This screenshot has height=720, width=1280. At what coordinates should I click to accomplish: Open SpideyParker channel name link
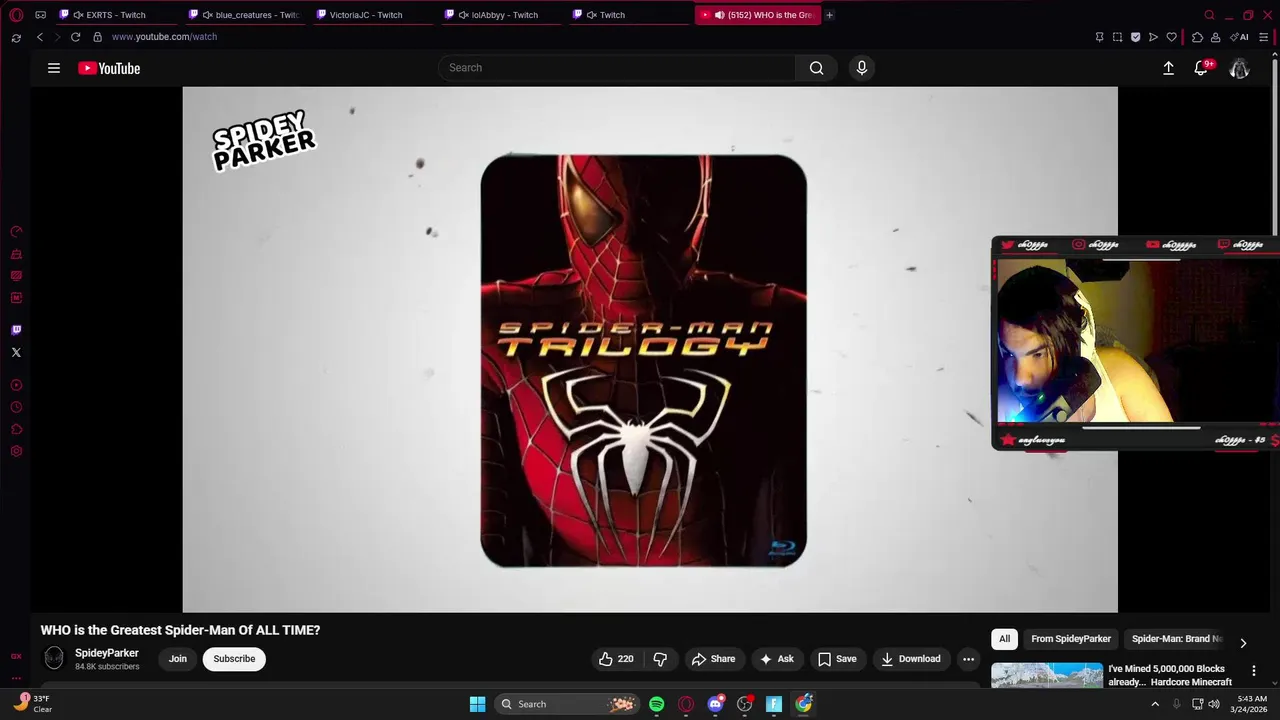[x=107, y=653]
